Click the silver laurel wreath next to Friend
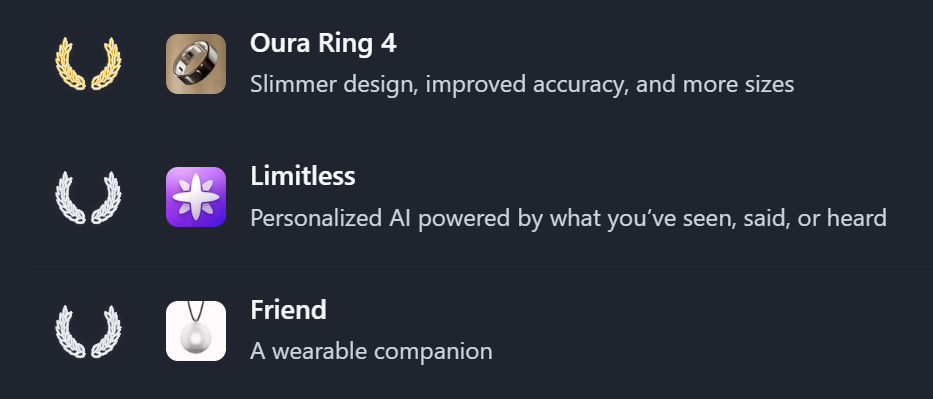 pos(88,331)
